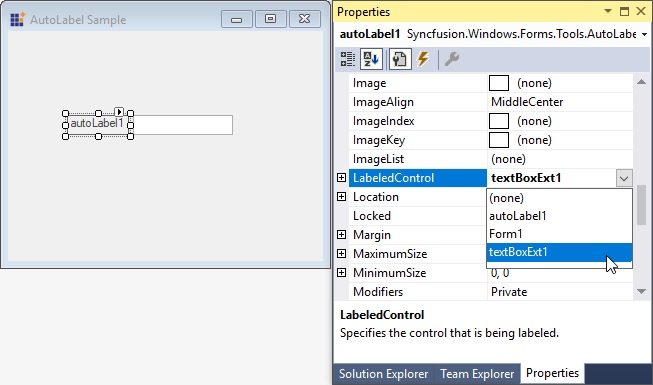
Task: Select the Modifiers property row
Action: click(x=491, y=292)
